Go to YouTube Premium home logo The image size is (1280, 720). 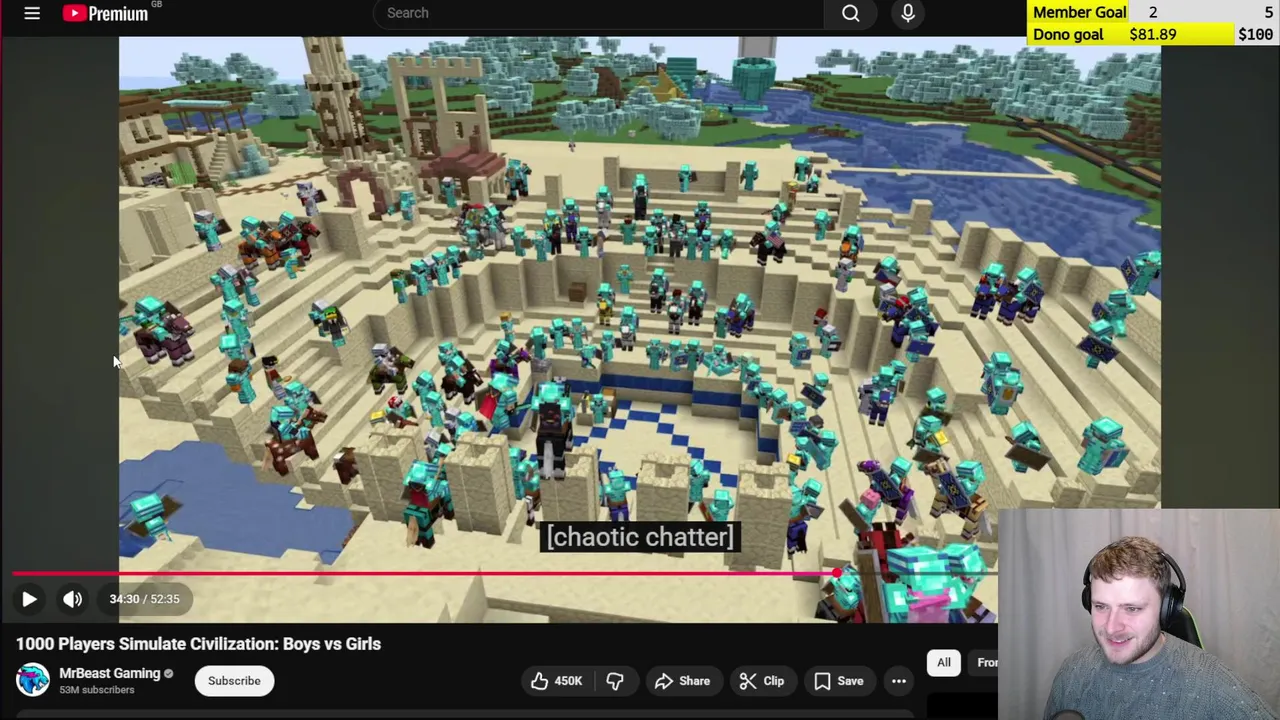[105, 13]
